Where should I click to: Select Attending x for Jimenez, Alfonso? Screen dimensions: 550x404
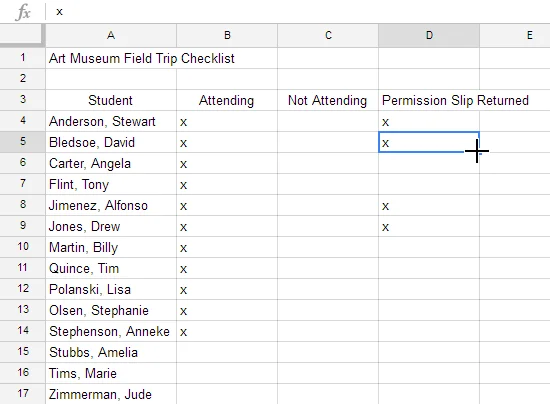pyautogui.click(x=227, y=206)
